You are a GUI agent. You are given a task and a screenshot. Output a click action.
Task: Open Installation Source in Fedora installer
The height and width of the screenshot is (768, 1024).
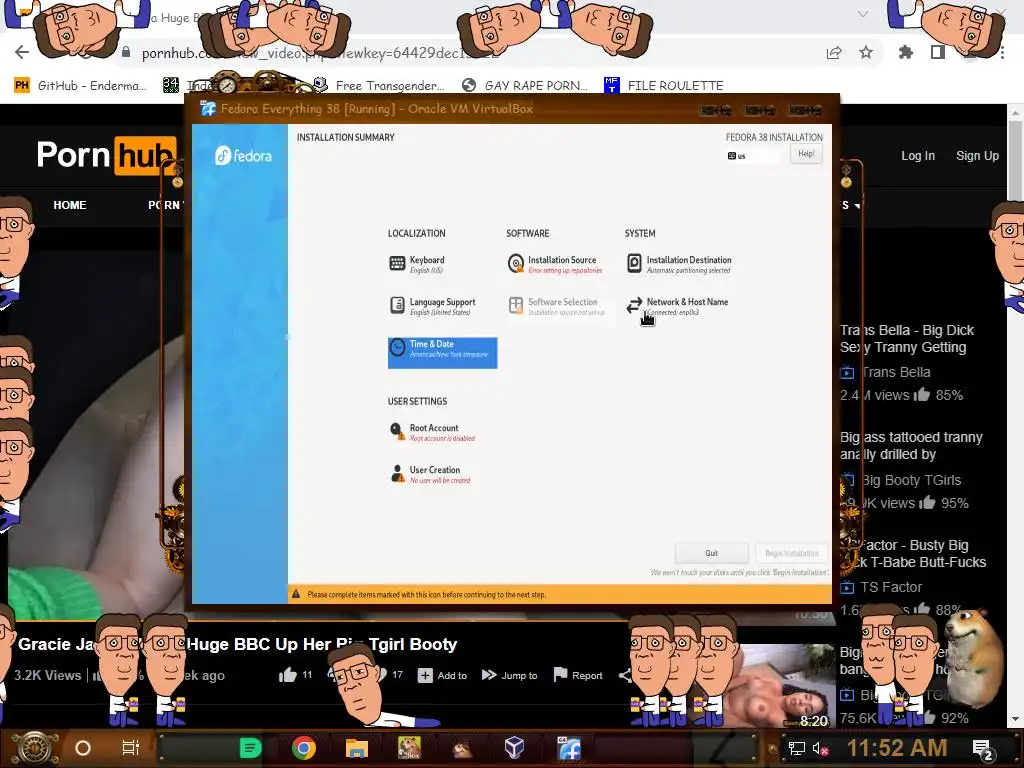(x=555, y=264)
